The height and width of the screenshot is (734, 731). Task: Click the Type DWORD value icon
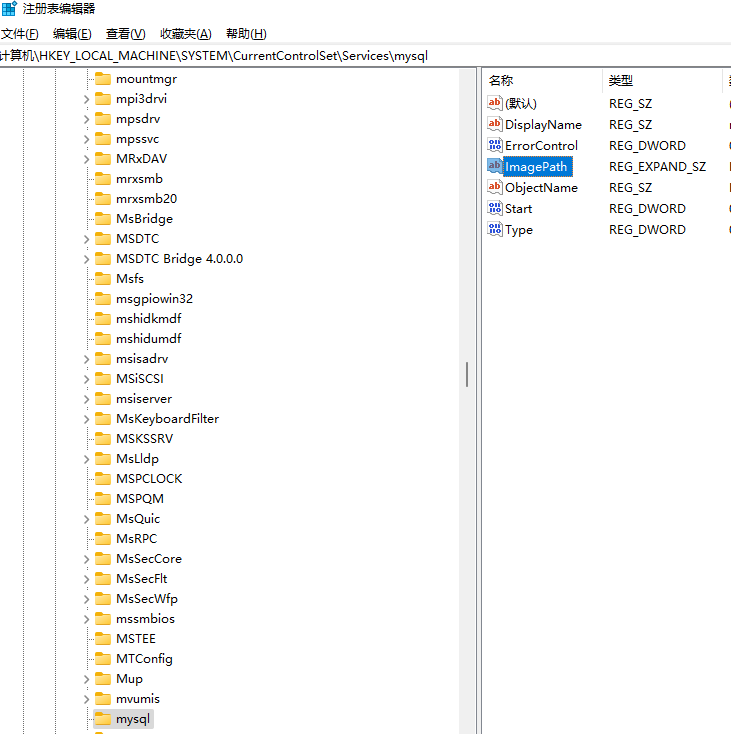tap(495, 229)
